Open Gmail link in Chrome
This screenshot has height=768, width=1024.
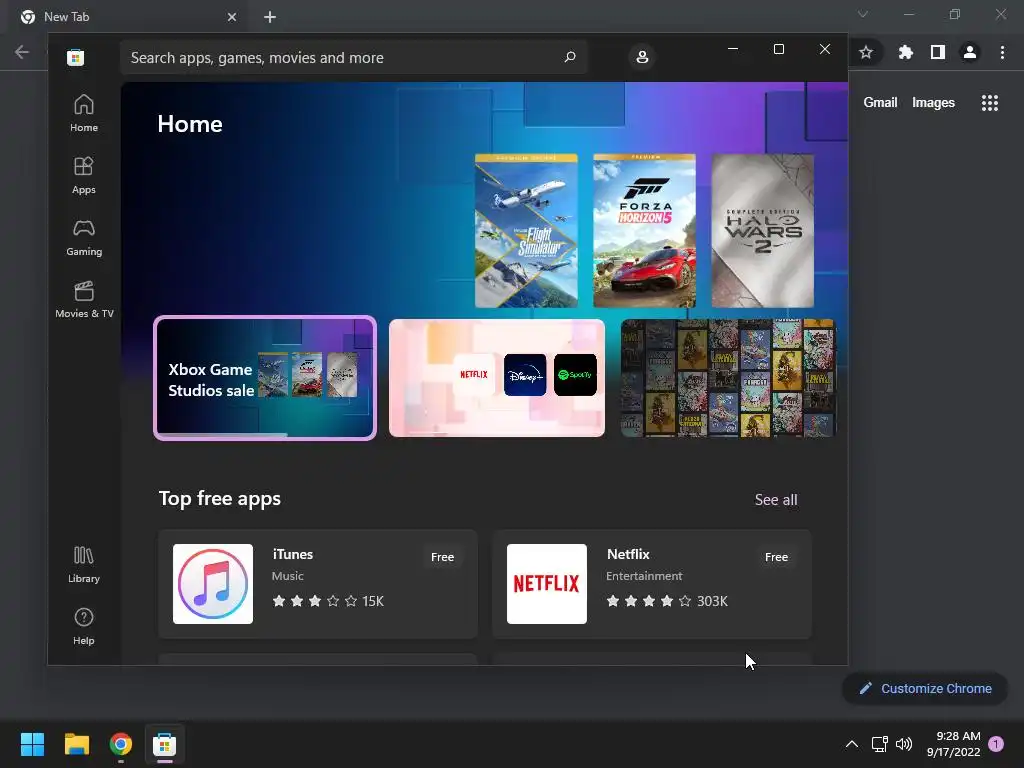coord(880,103)
